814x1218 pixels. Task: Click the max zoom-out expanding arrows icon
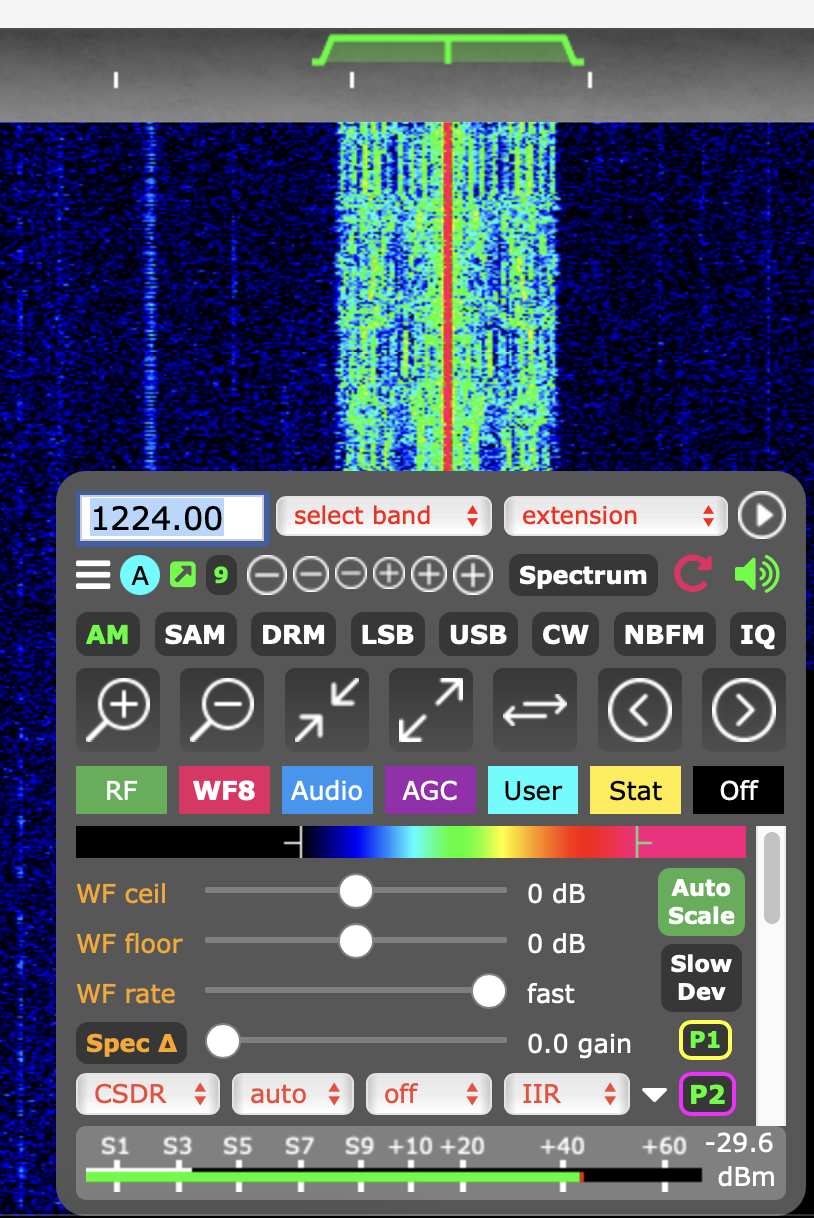(x=431, y=709)
